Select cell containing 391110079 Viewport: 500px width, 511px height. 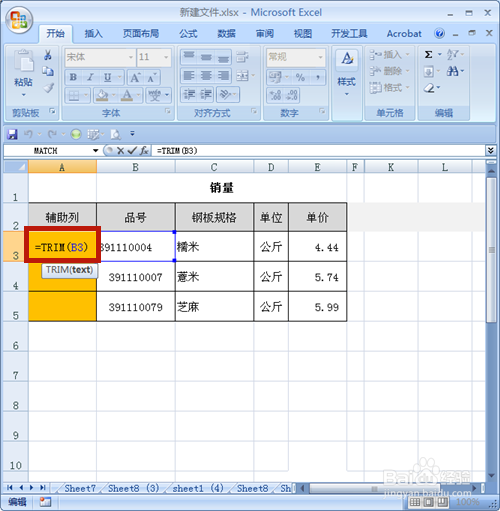click(136, 307)
